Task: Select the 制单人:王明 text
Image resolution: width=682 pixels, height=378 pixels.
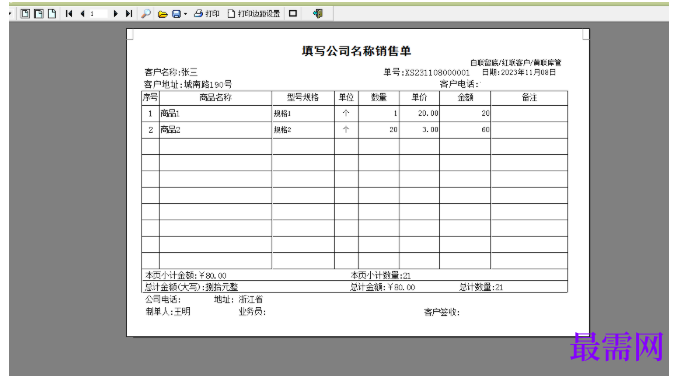Action: [x=168, y=311]
